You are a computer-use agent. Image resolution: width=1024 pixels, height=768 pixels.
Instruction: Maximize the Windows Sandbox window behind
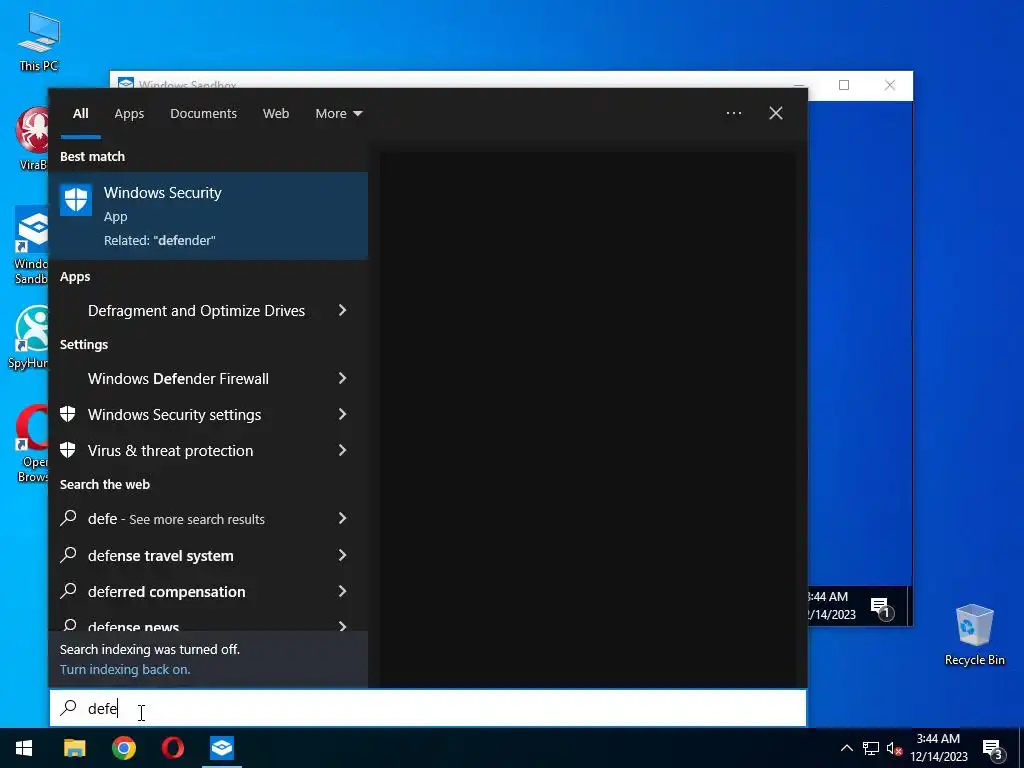(844, 85)
